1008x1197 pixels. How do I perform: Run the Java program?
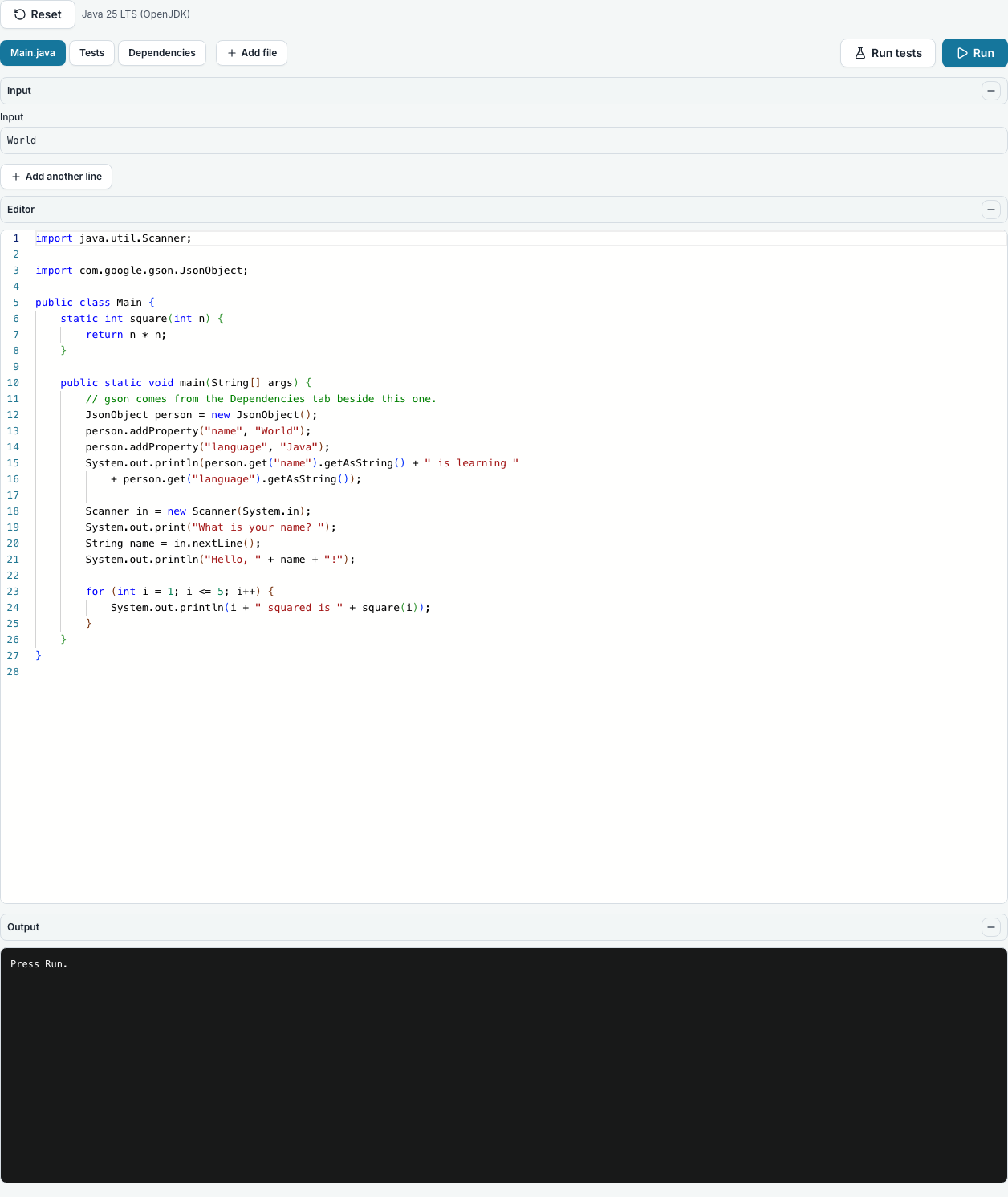pyautogui.click(x=975, y=53)
